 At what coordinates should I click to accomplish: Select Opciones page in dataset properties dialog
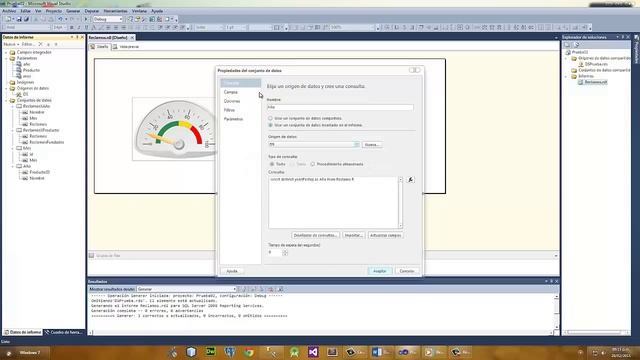[232, 101]
